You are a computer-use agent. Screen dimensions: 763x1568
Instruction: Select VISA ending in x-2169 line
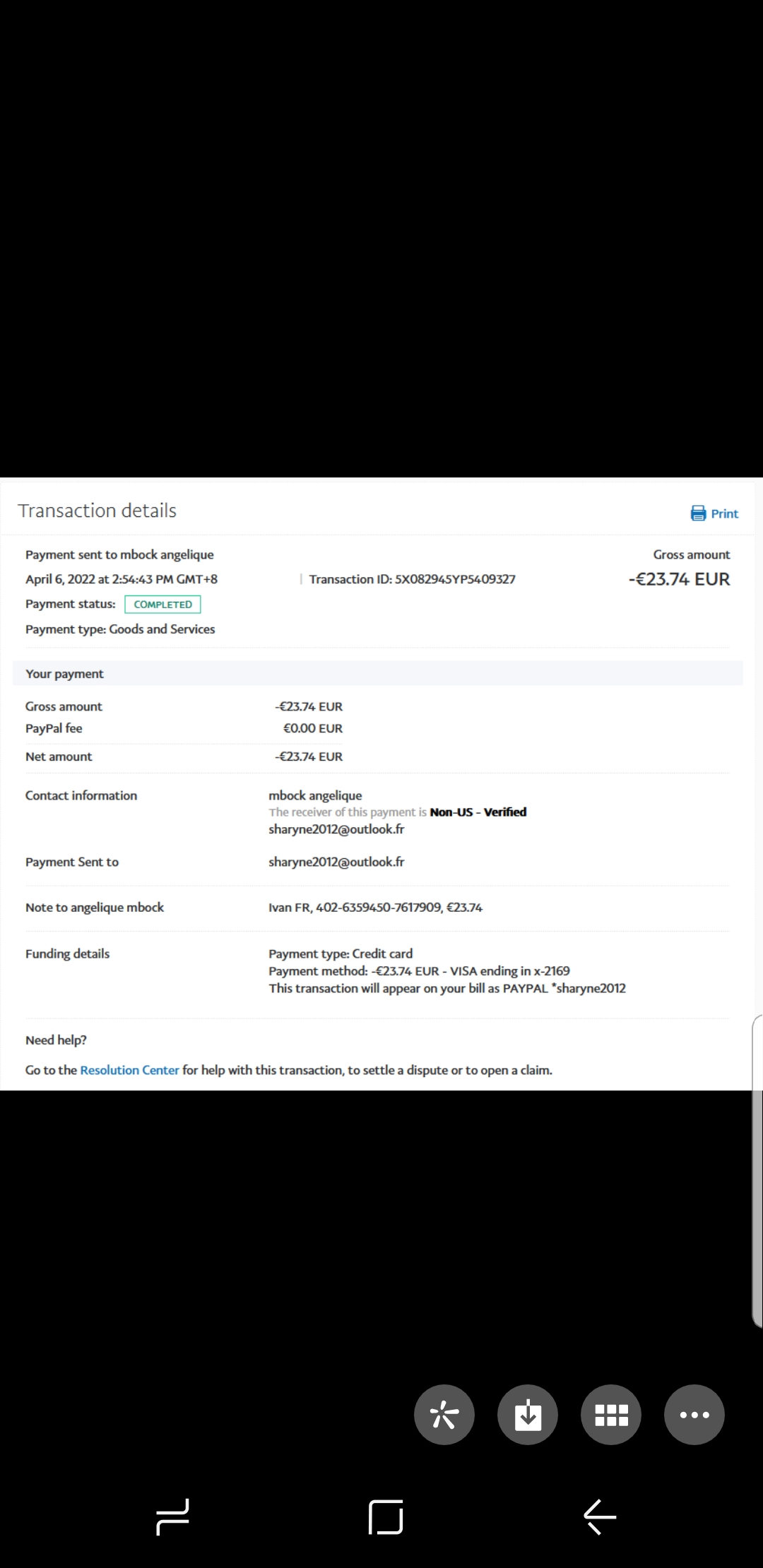pyautogui.click(x=419, y=971)
